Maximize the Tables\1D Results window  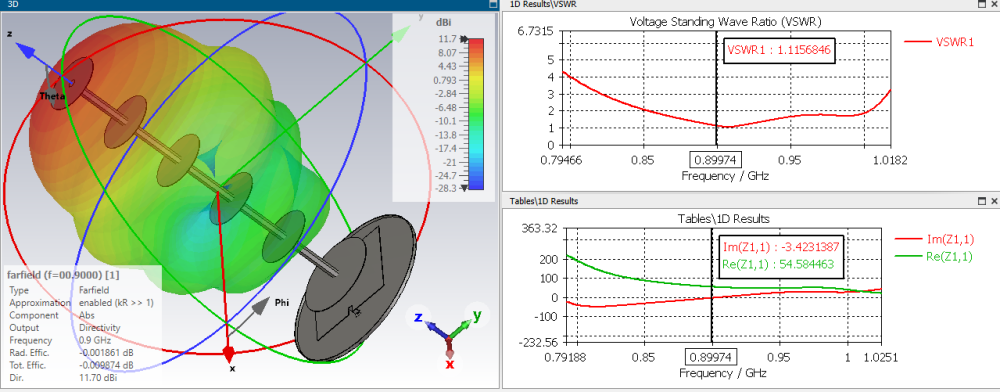(982, 201)
